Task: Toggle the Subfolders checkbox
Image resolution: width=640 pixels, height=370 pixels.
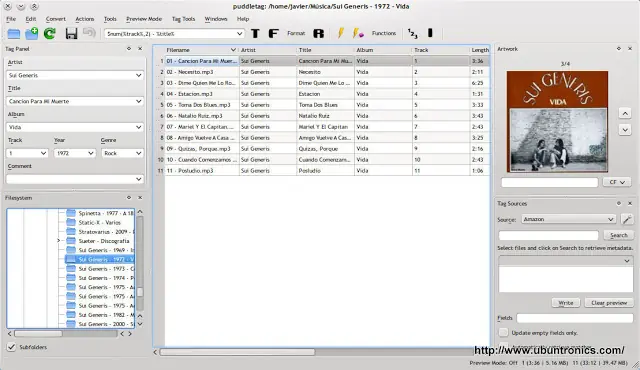Action: click(x=11, y=347)
